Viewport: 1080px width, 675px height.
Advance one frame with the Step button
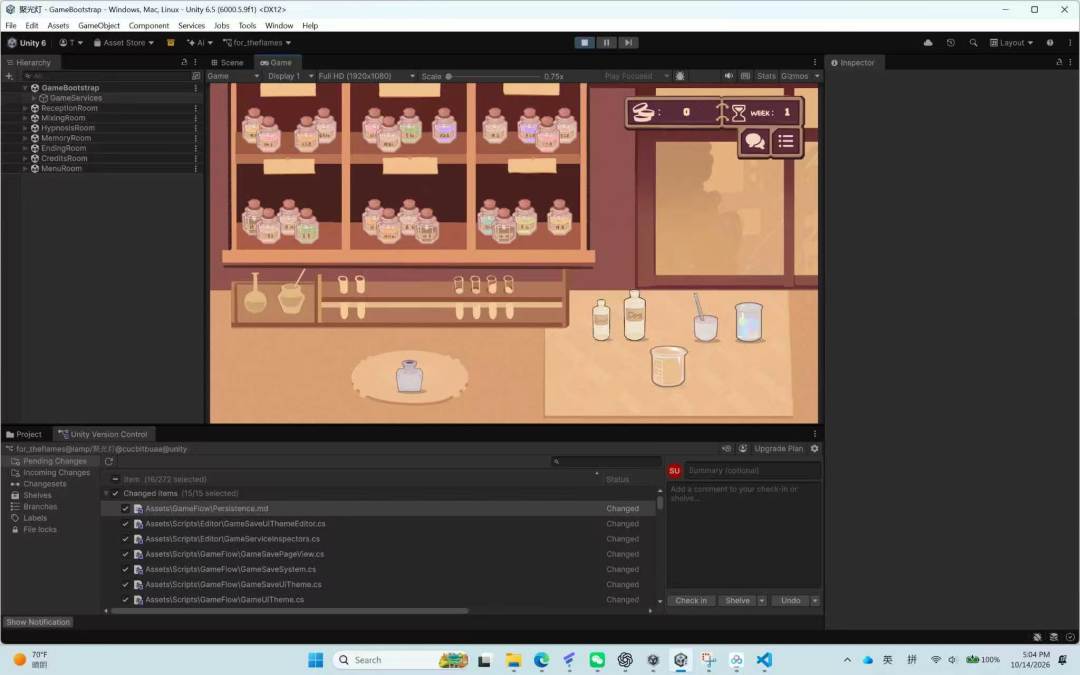[628, 43]
